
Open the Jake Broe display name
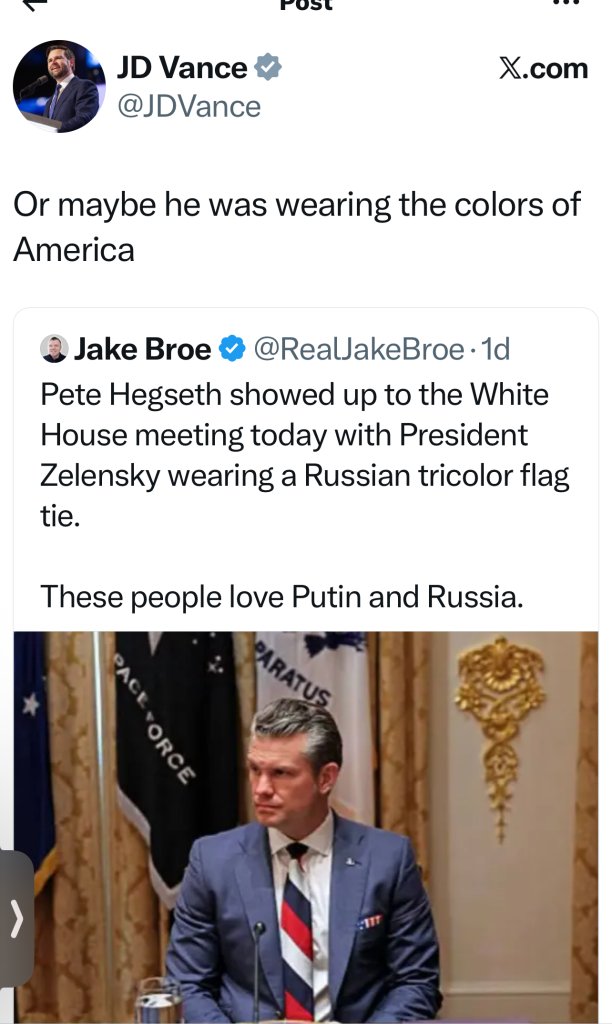click(x=143, y=349)
